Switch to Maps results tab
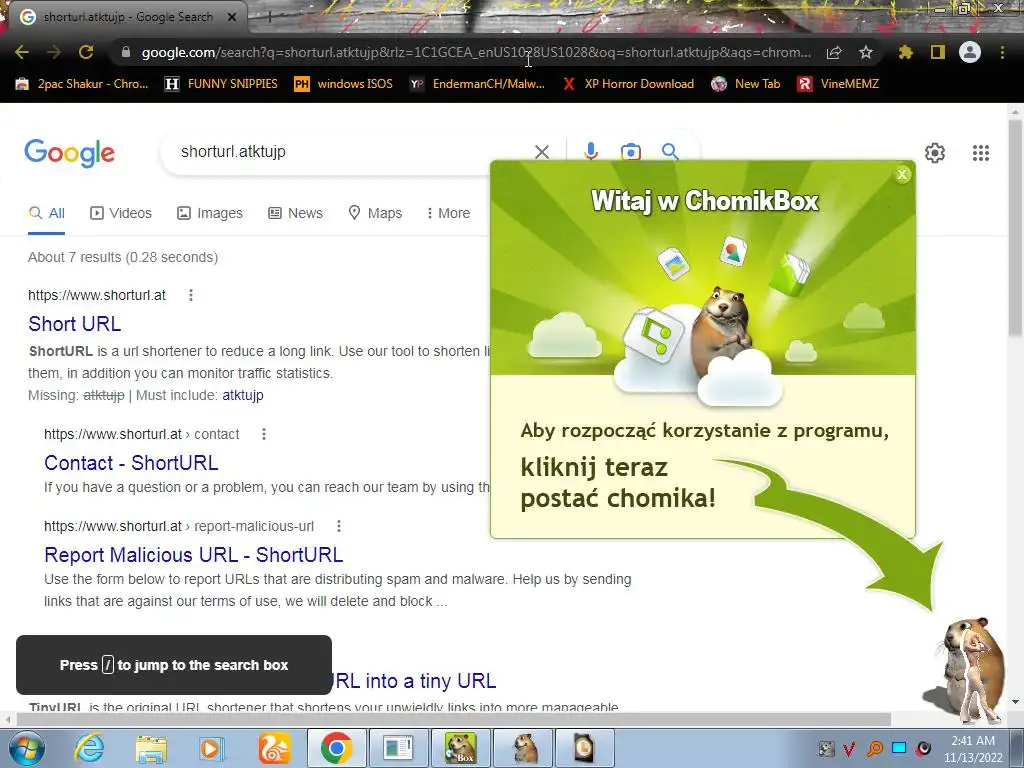The image size is (1024, 768). tap(375, 213)
